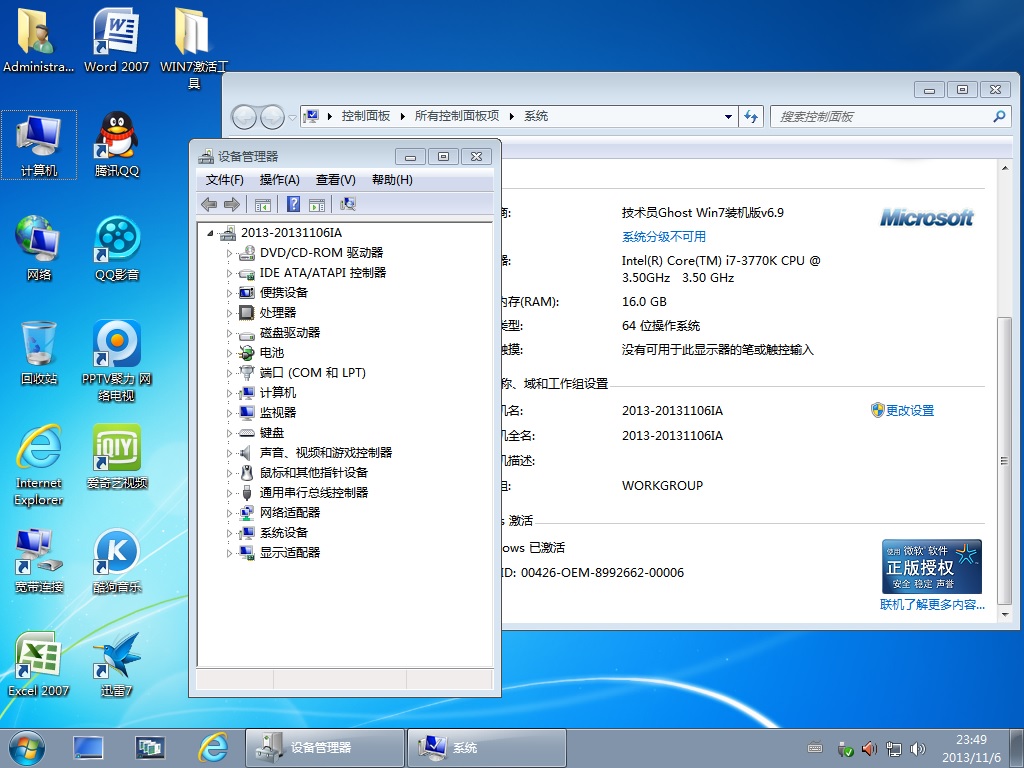The height and width of the screenshot is (768, 1024).
Task: Open the WIN7激活工具 folder icon
Action: point(194,47)
